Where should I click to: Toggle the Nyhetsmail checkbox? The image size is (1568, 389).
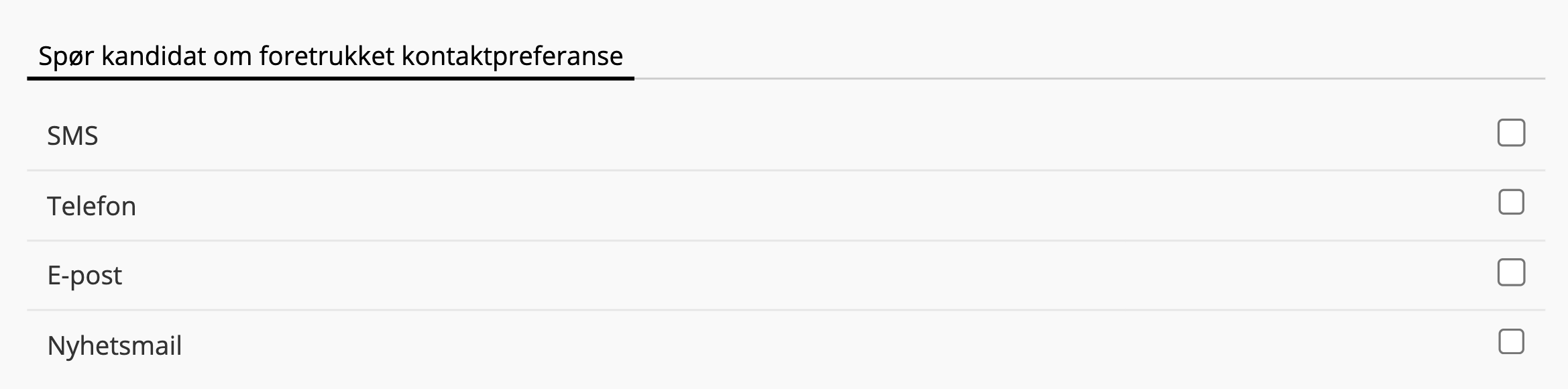(1511, 342)
